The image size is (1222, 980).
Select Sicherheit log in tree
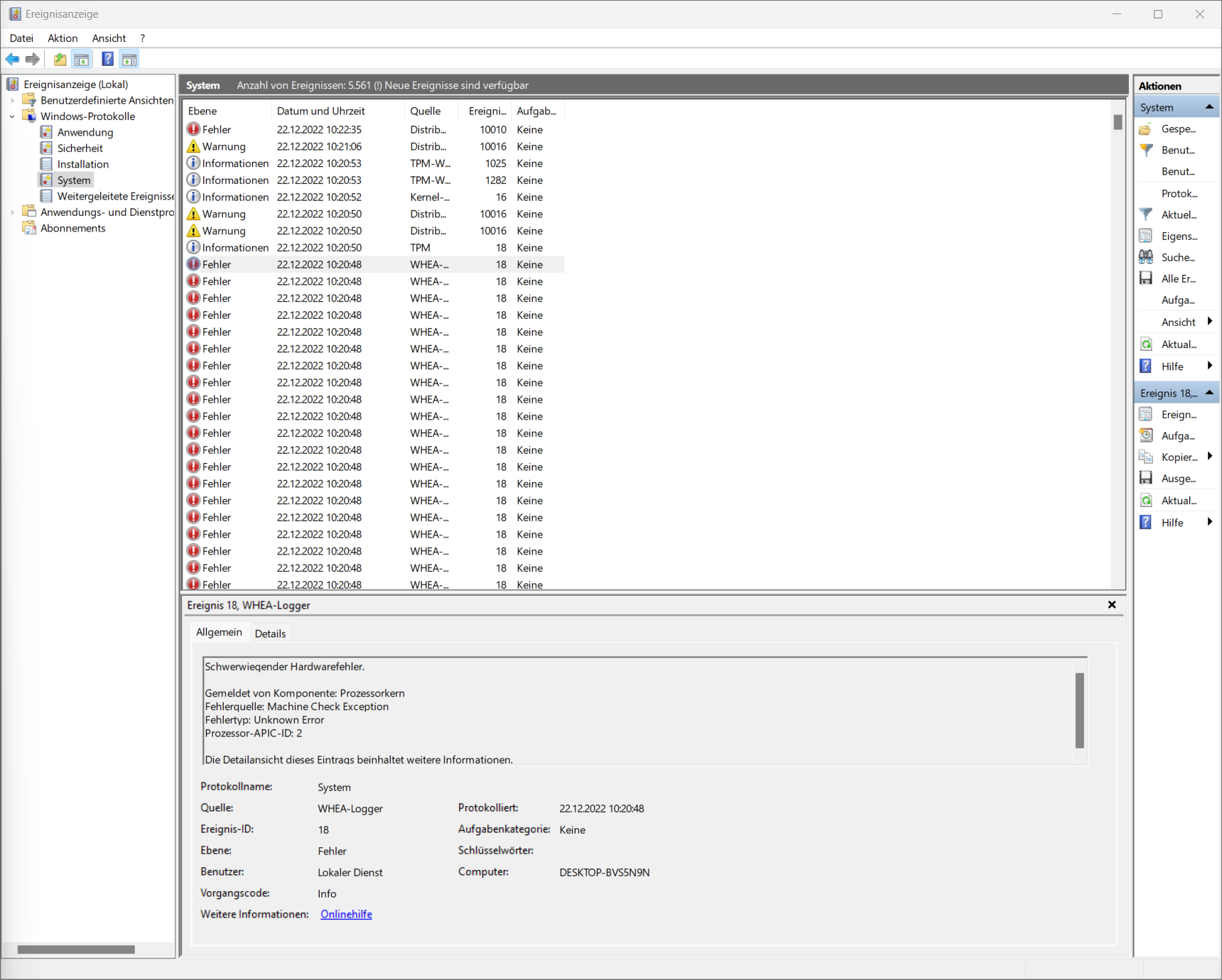coord(80,148)
